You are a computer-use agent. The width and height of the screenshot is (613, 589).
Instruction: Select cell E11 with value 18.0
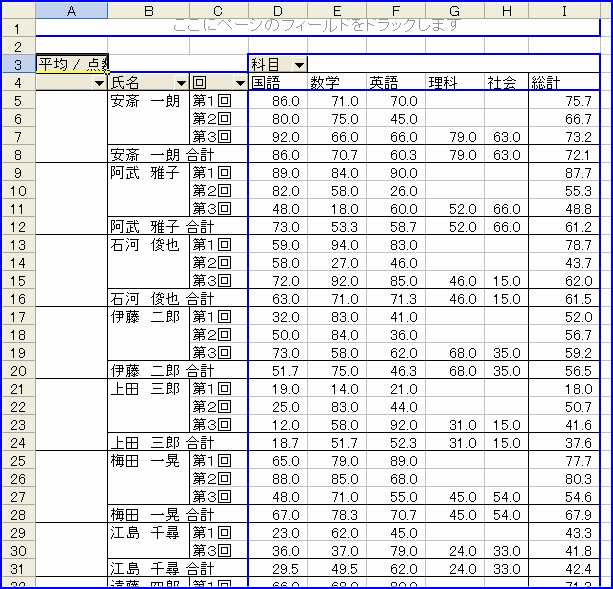[x=337, y=208]
